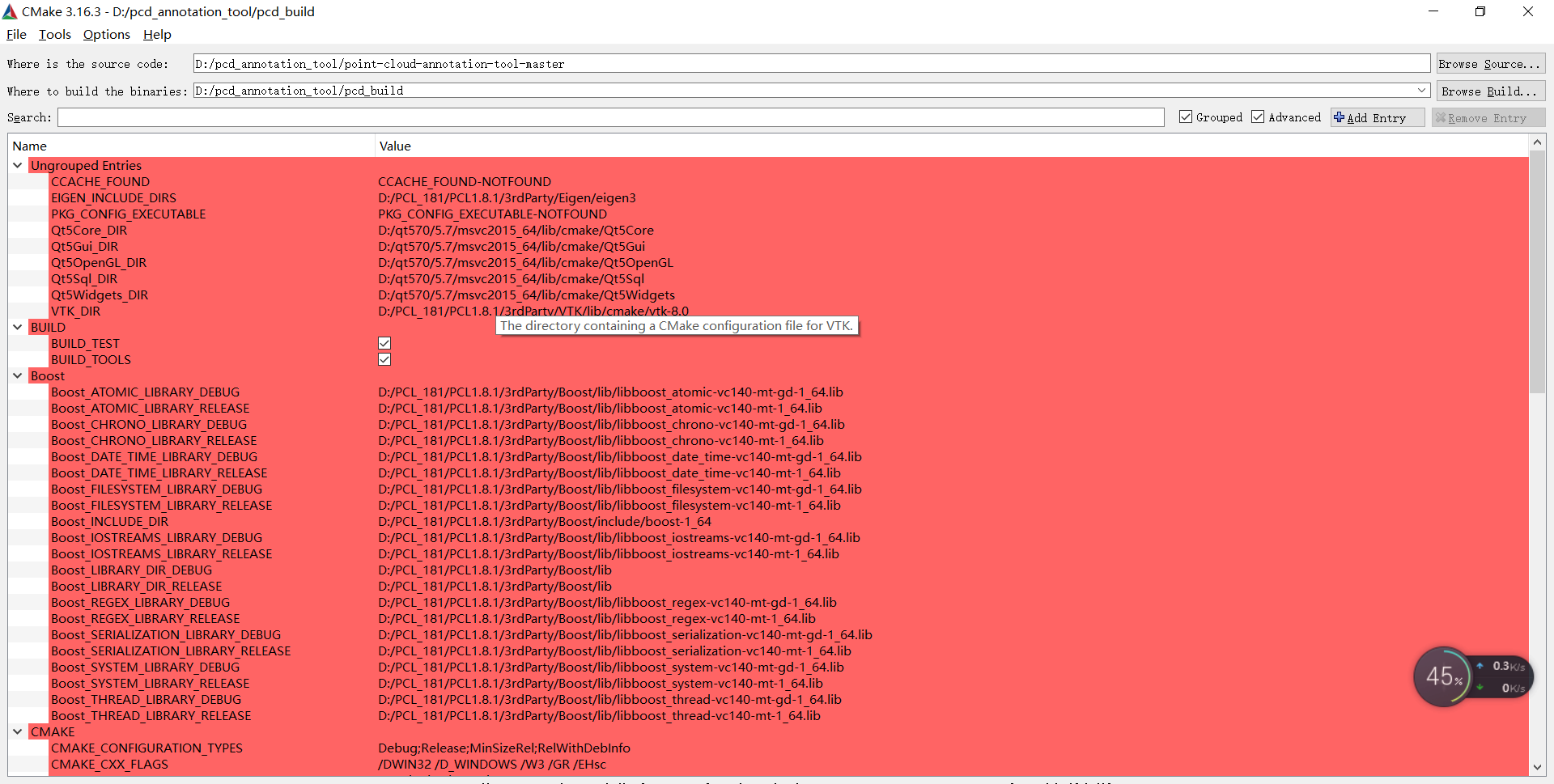Select the VTK_DIR entry
The width and height of the screenshot is (1554, 784).
coord(76,311)
